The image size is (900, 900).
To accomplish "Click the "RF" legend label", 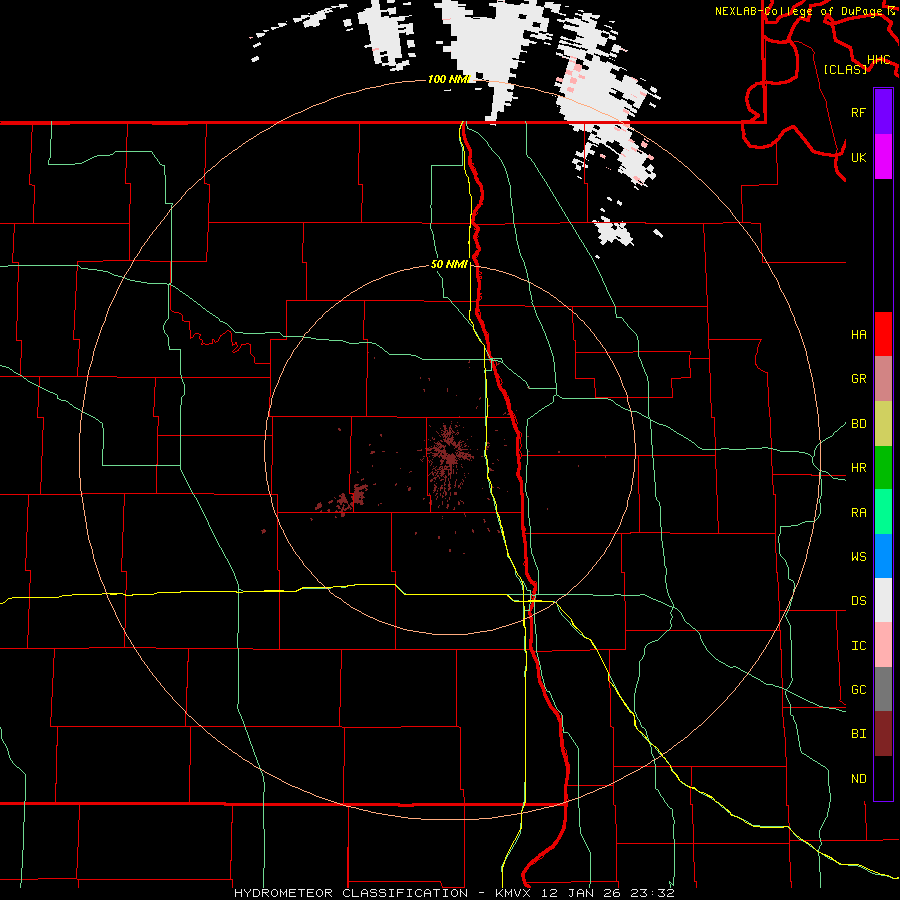I will point(858,112).
